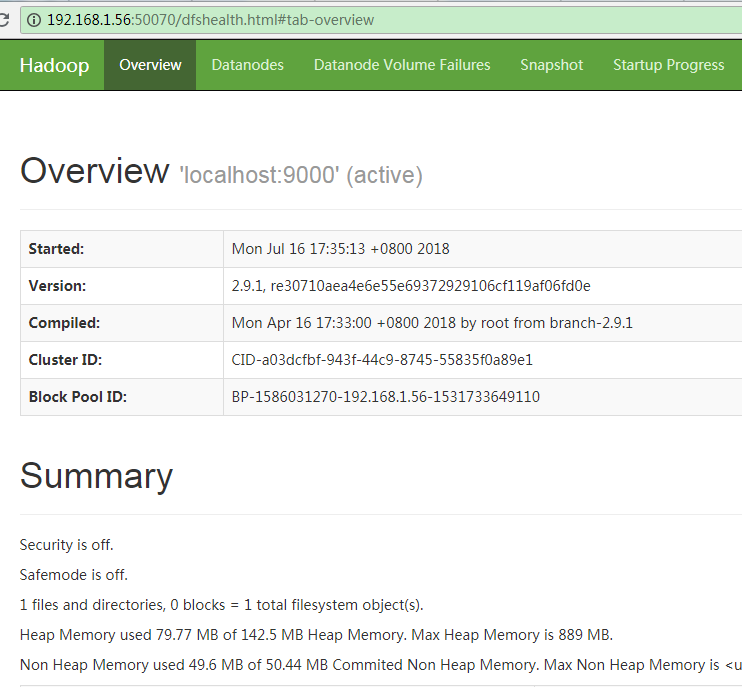
Task: Click the Cluster ID value
Action: [380, 360]
